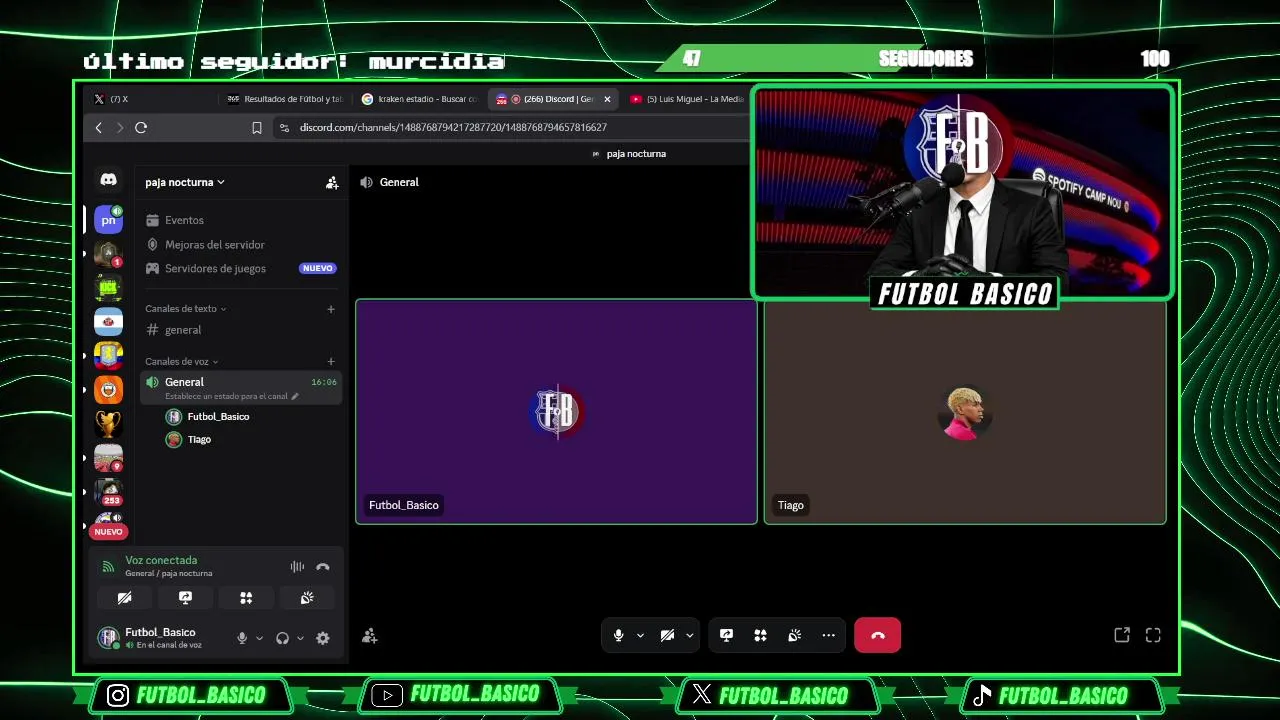This screenshot has height=720, width=1280.
Task: Click "Voz conectada" connection status text
Action: tap(161, 561)
